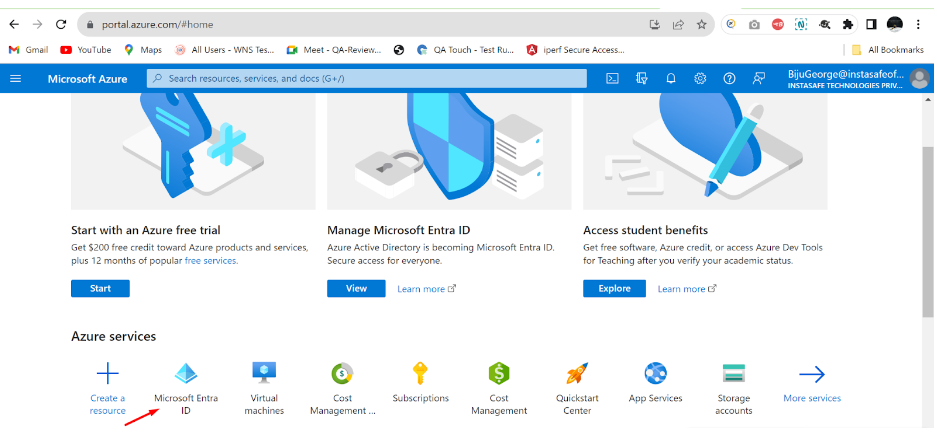Open Cloud Shell from the top bar
This screenshot has height=433, width=937.
tap(612, 78)
